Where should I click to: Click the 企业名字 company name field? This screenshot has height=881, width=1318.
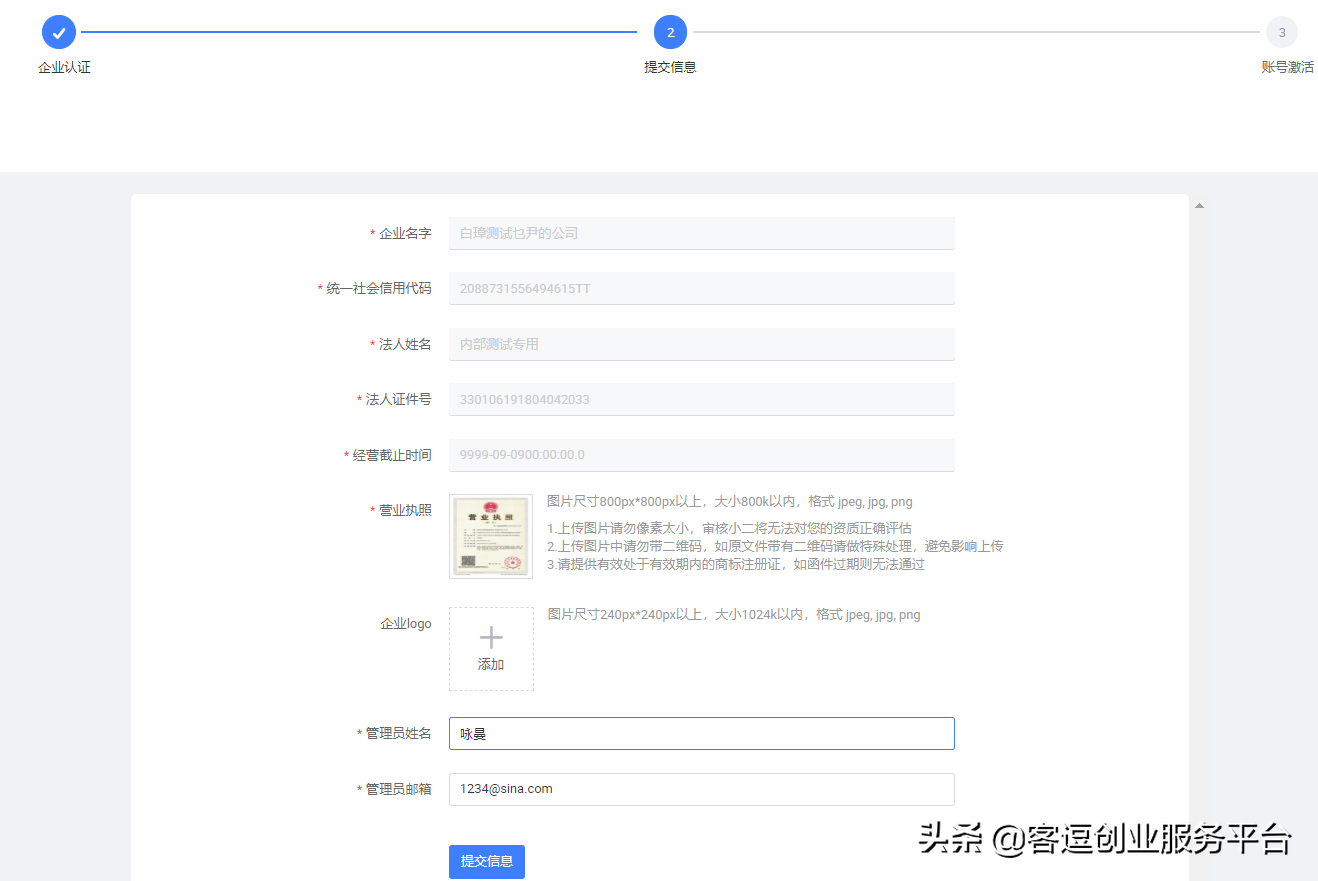tap(700, 233)
